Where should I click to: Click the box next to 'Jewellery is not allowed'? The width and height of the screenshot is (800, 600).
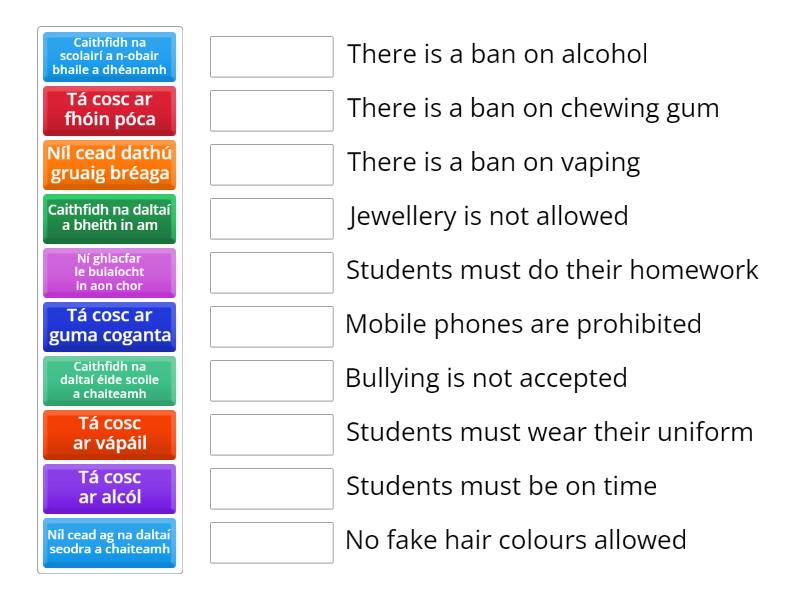tap(271, 219)
